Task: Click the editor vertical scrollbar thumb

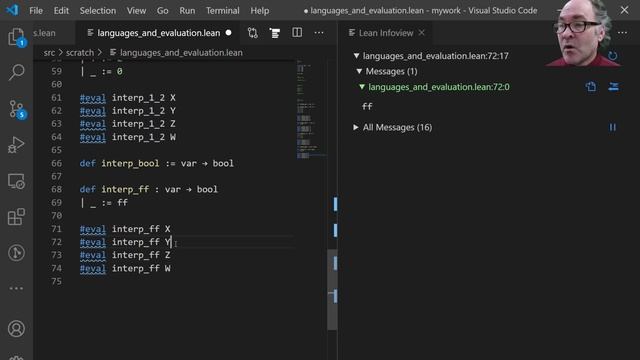Action: click(x=332, y=289)
